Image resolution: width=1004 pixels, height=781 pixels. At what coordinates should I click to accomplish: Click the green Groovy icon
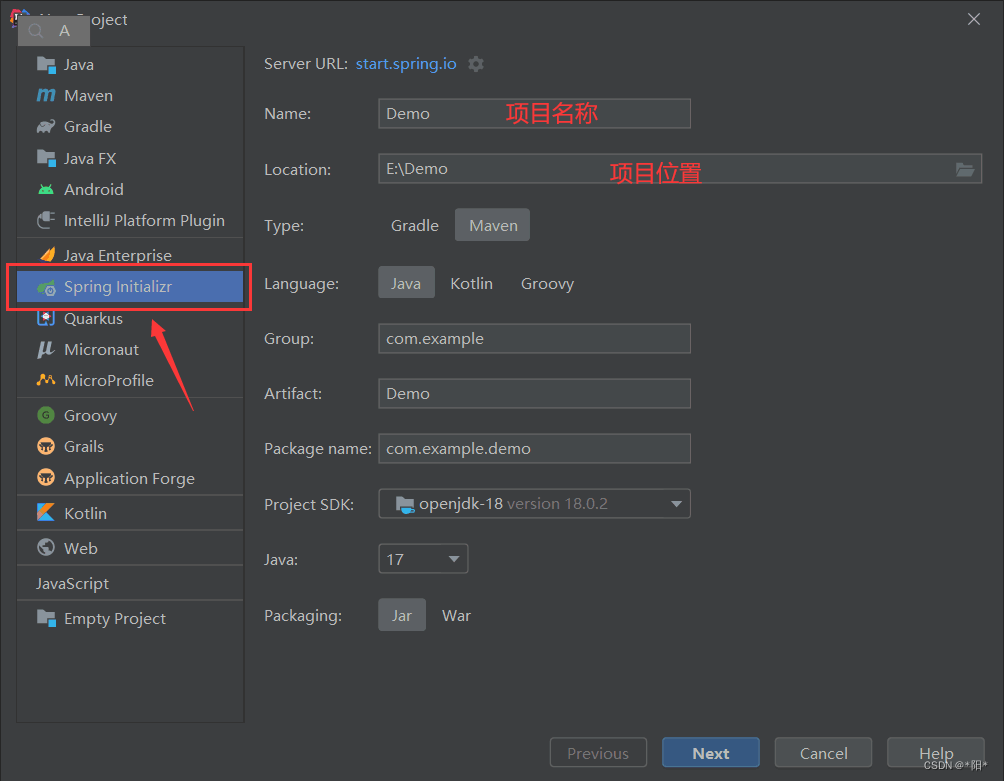point(46,415)
